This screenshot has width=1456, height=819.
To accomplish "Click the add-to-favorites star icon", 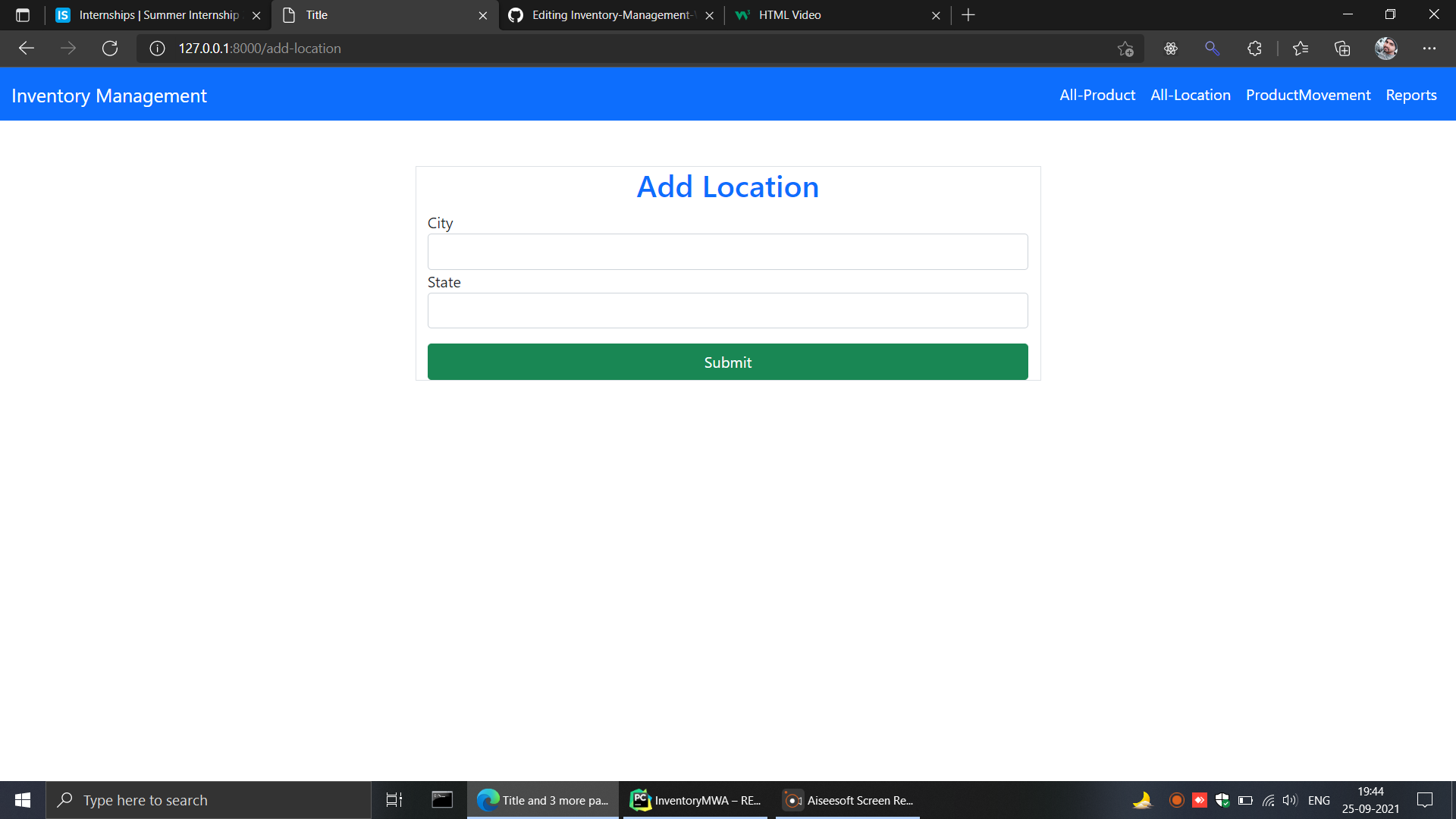I will (1125, 48).
